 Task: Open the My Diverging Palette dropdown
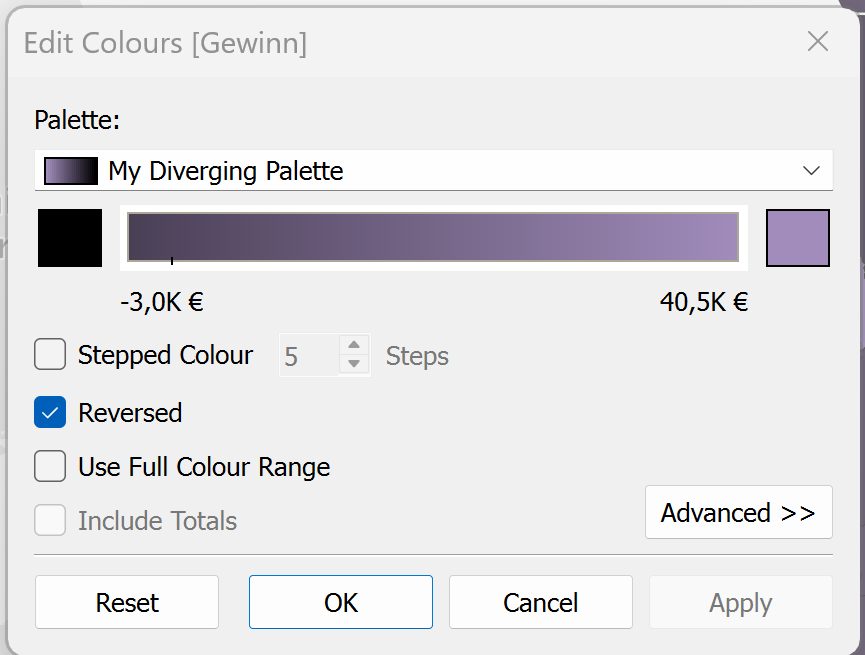(433, 171)
